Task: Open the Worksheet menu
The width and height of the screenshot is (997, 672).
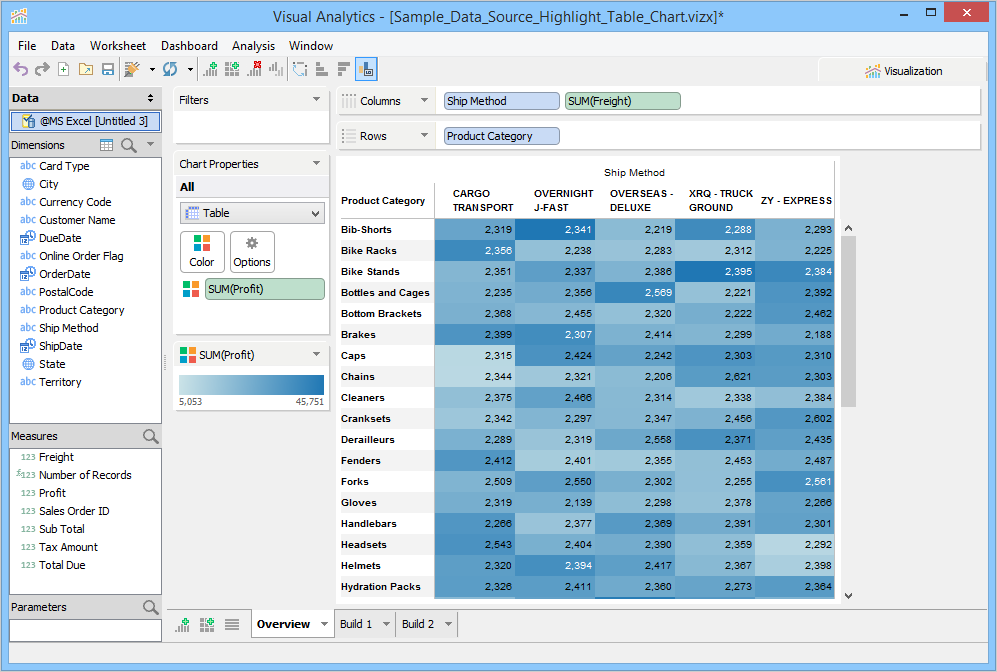Action: tap(117, 46)
